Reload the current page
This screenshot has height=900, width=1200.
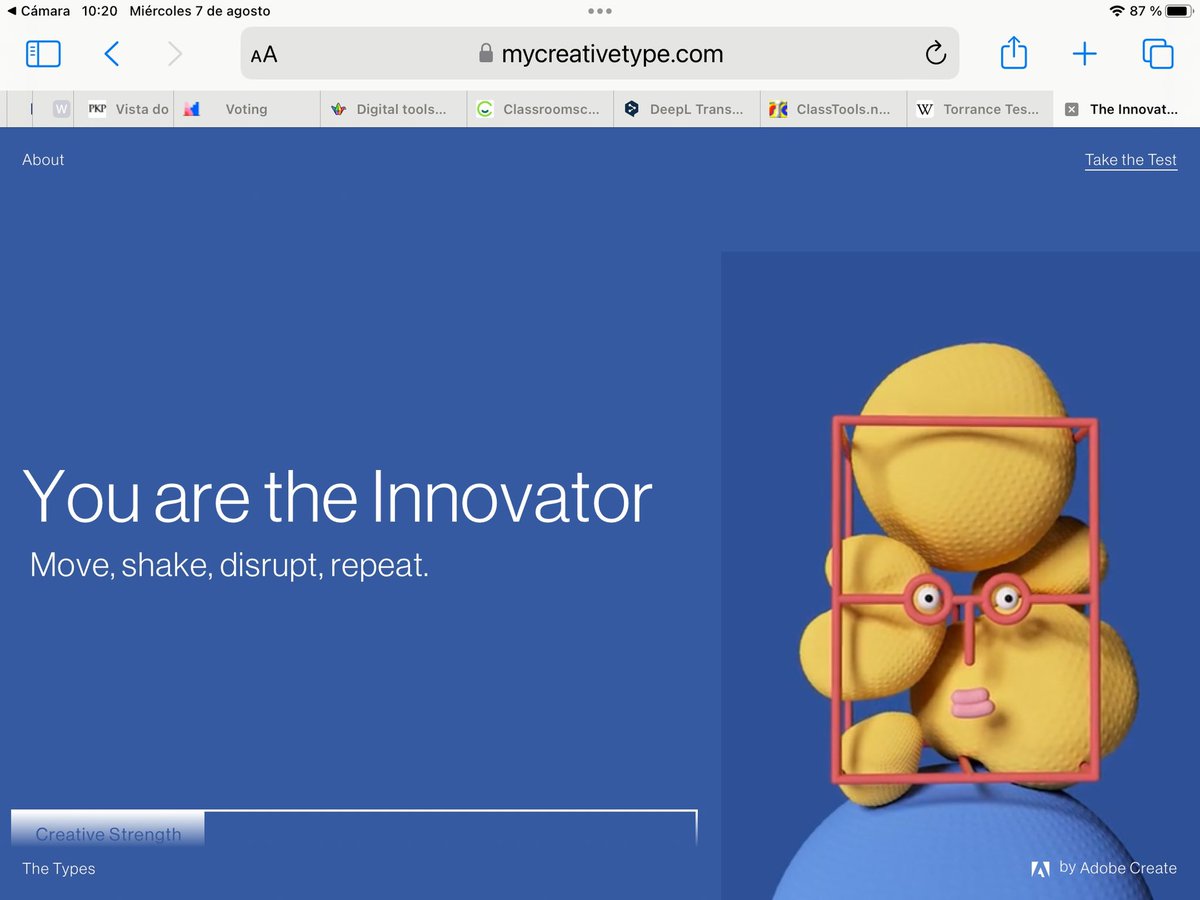click(935, 54)
